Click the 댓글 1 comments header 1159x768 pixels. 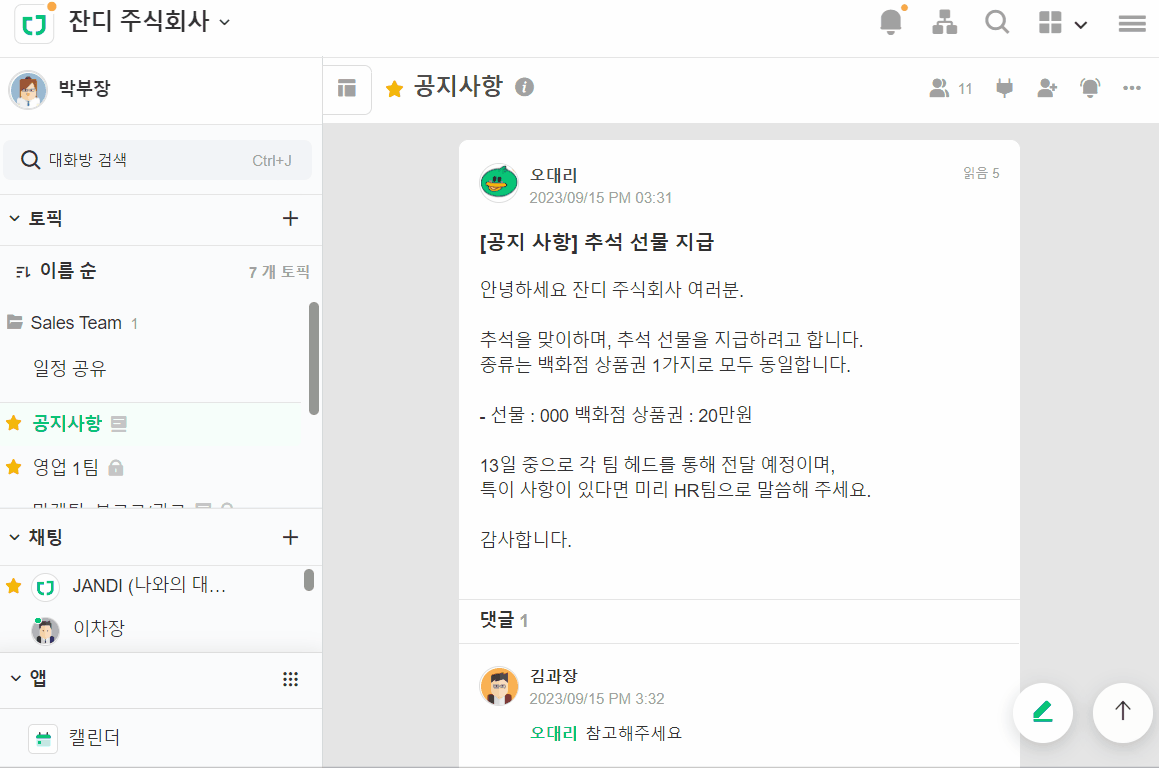504,620
